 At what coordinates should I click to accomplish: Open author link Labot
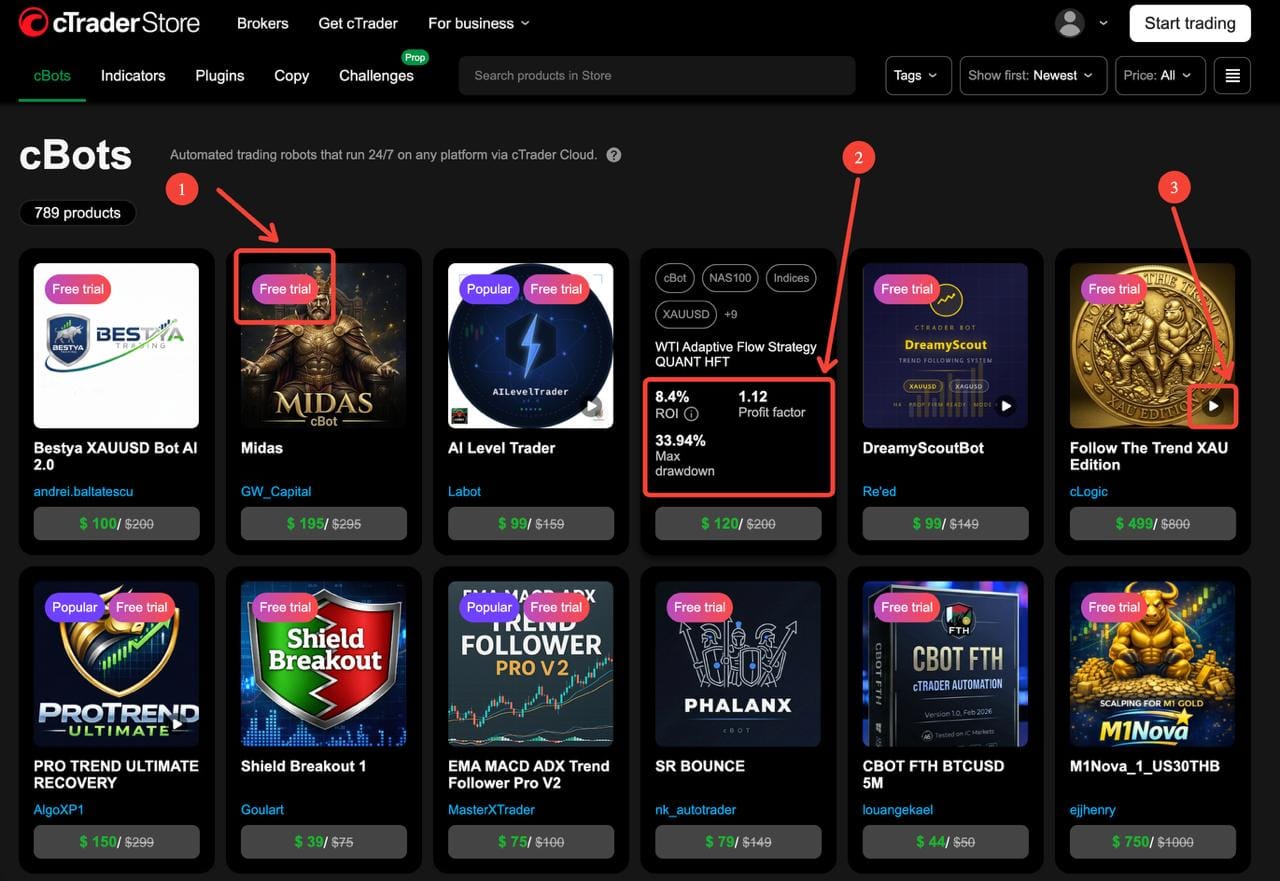[464, 491]
